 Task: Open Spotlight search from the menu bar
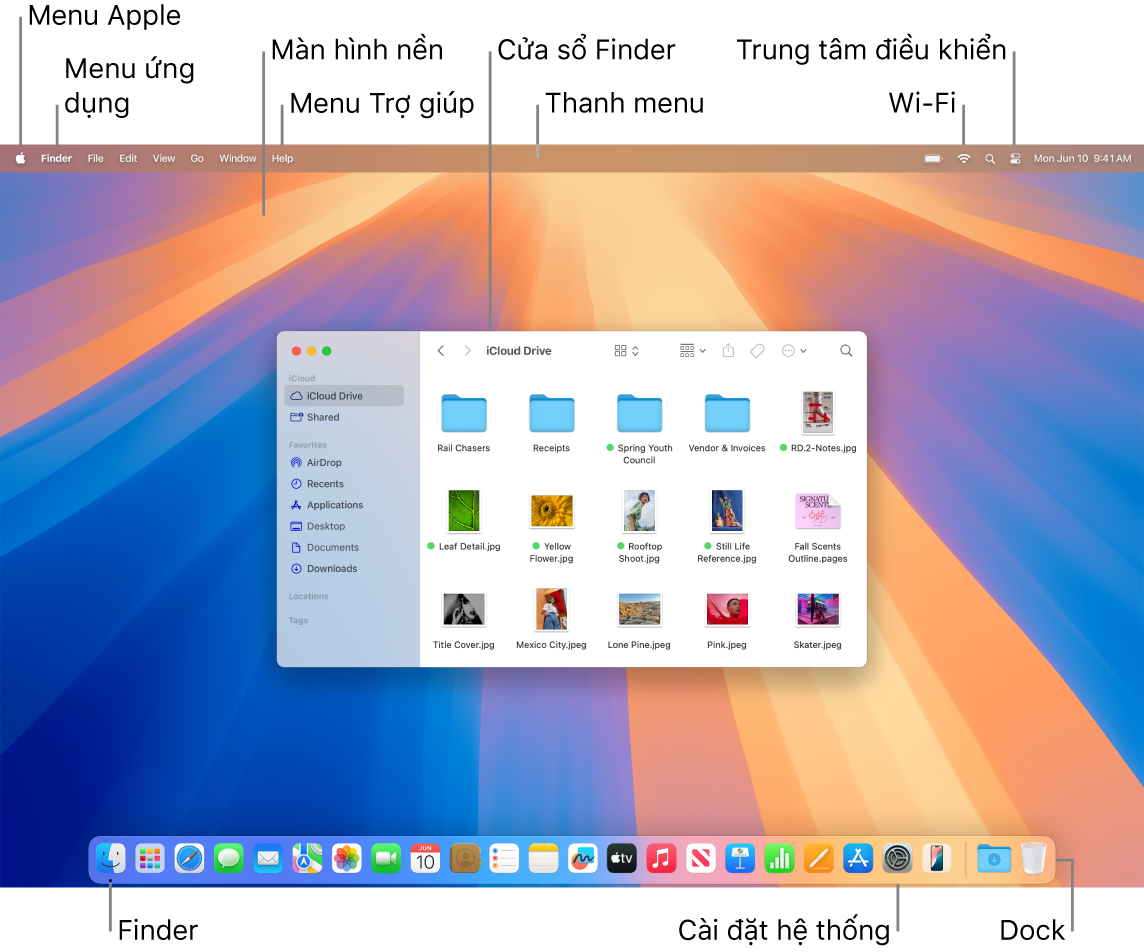(x=990, y=157)
